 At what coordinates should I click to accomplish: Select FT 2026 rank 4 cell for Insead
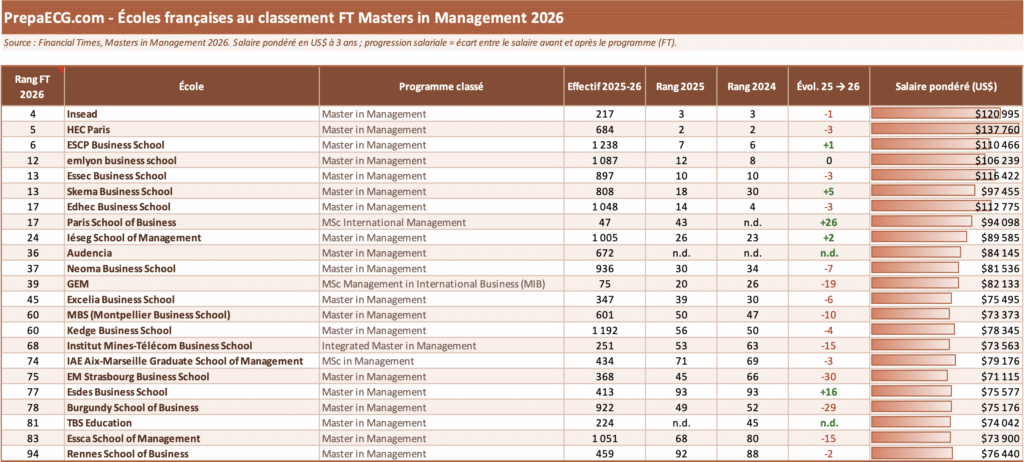33,114
